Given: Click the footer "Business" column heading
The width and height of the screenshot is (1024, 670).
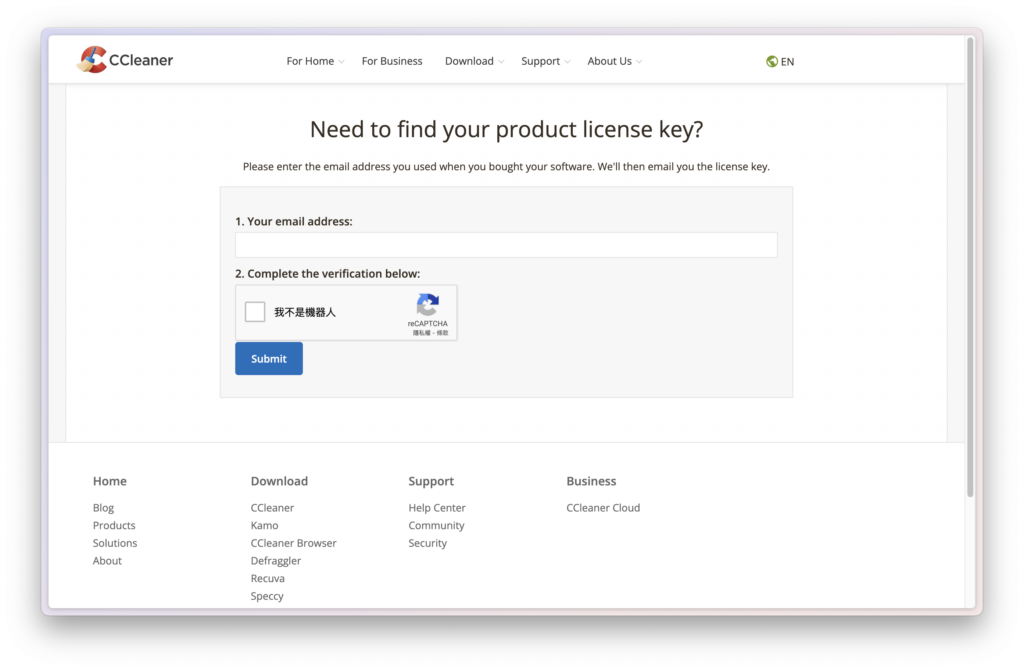Looking at the screenshot, I should [591, 481].
